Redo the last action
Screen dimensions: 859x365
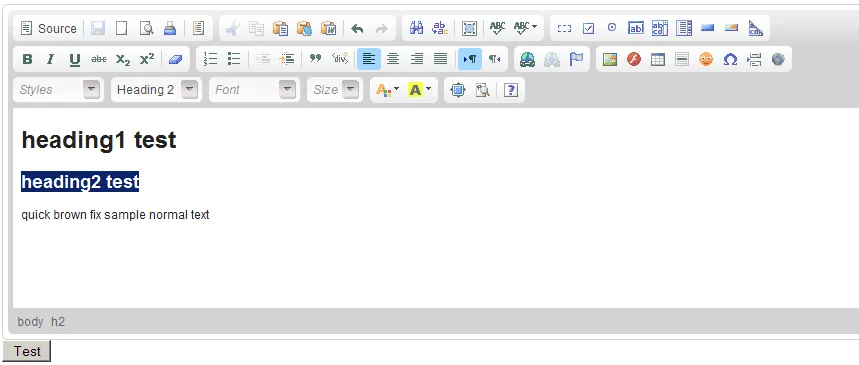point(381,28)
